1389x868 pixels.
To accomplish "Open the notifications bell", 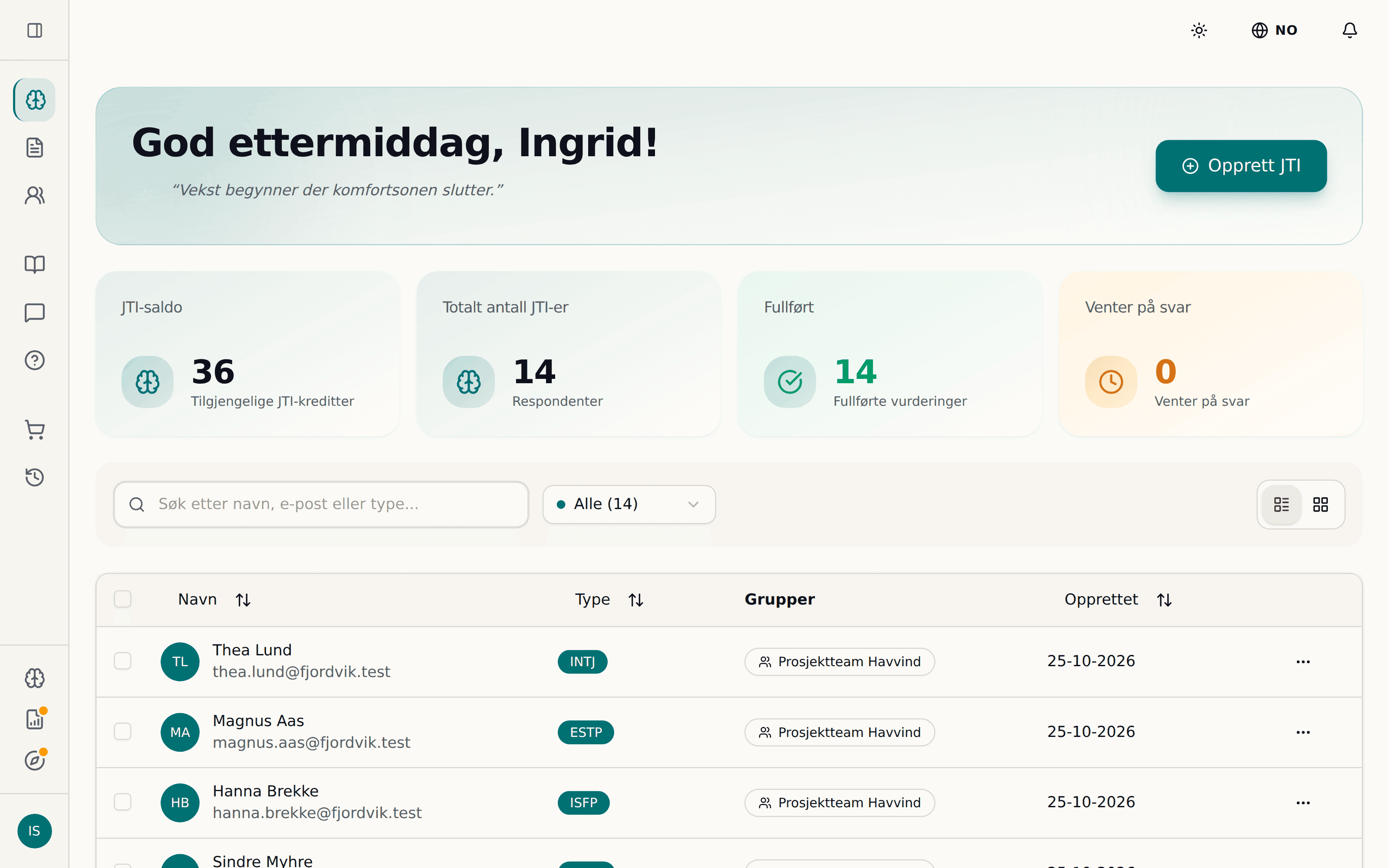I will click(x=1350, y=30).
